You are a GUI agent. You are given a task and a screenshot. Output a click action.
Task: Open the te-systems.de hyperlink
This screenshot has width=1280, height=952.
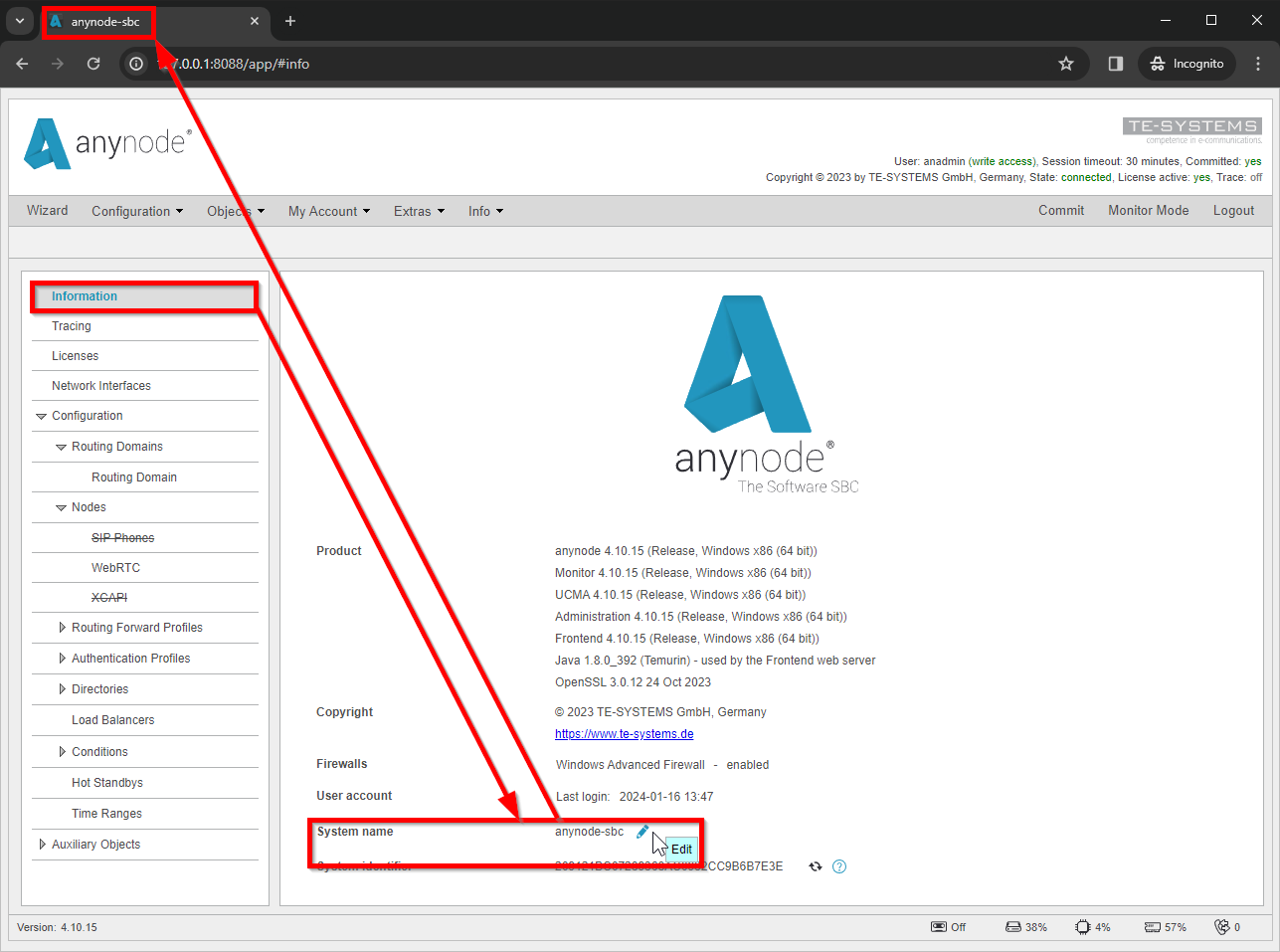point(624,733)
